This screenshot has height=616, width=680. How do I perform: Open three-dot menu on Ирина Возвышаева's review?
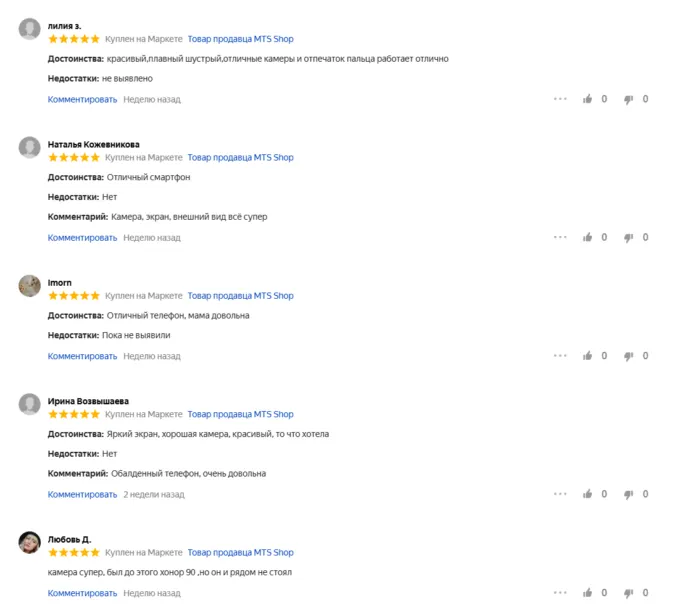[x=560, y=493]
